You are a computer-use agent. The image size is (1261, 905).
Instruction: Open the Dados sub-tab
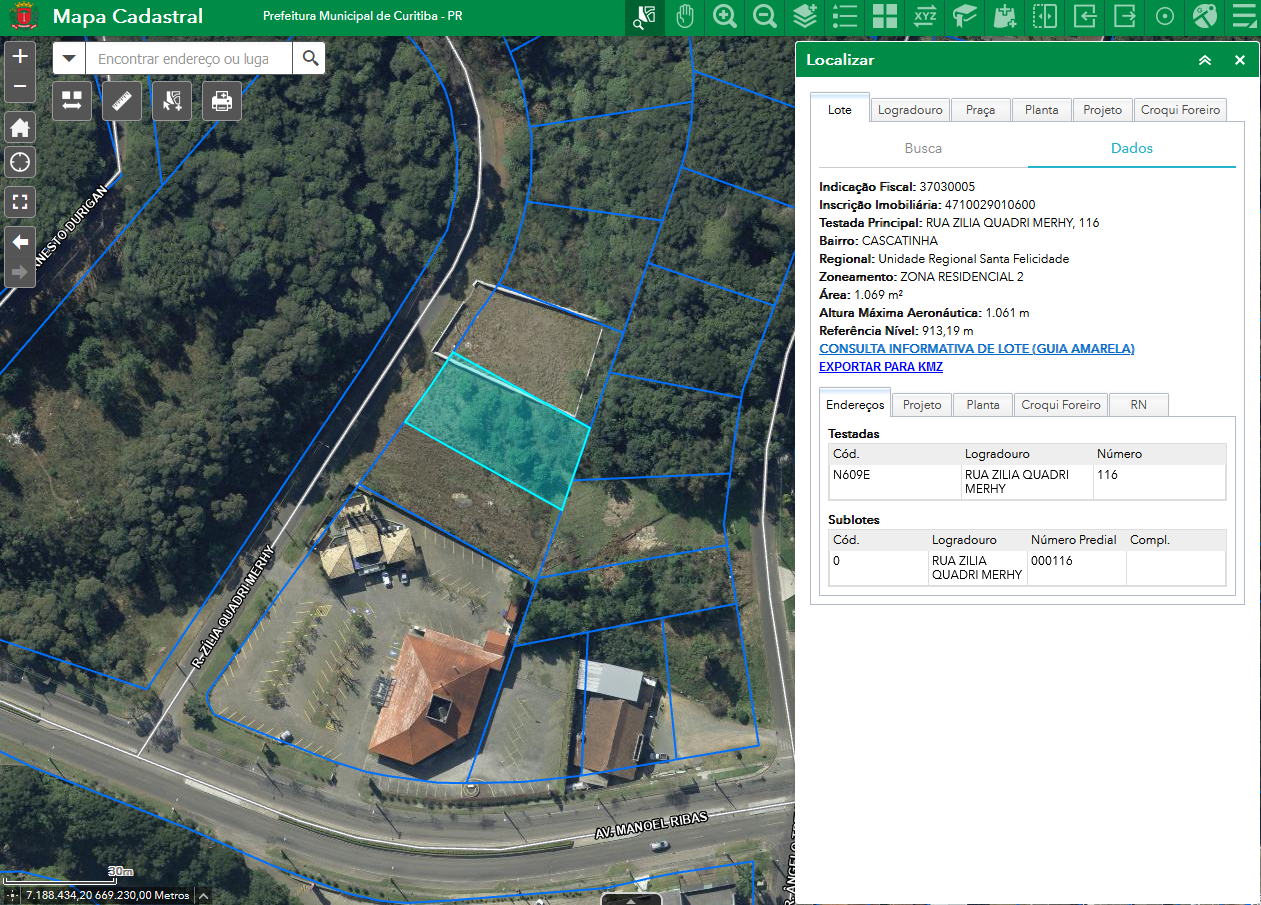tap(1132, 148)
